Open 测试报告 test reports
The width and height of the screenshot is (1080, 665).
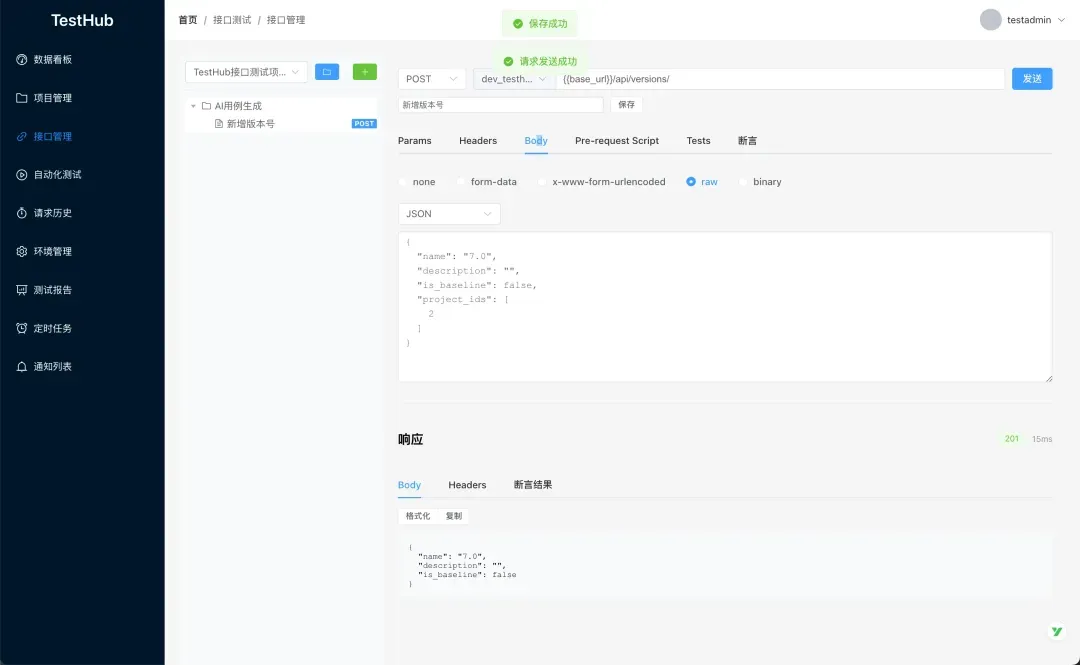(23, 289)
